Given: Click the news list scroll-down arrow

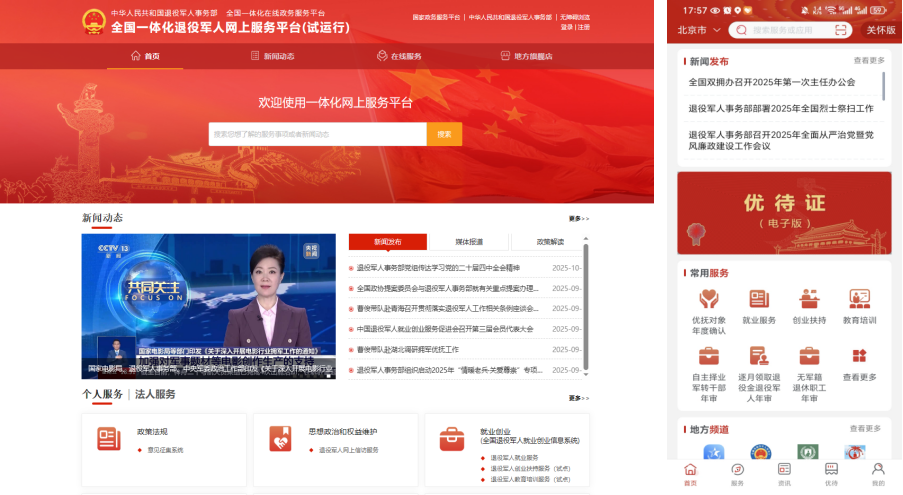Looking at the screenshot, I should pyautogui.click(x=586, y=374).
